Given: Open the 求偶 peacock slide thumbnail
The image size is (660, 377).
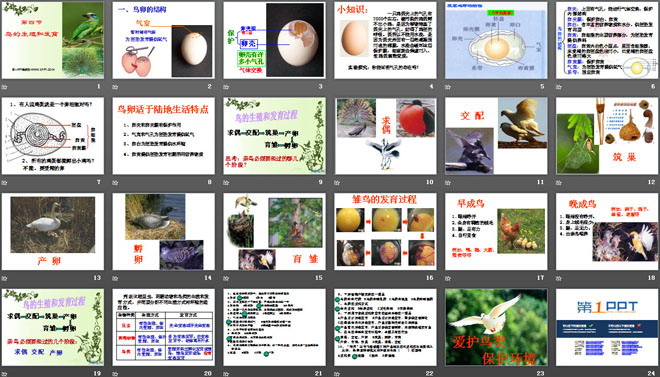Looking at the screenshot, I should tap(385, 136).
